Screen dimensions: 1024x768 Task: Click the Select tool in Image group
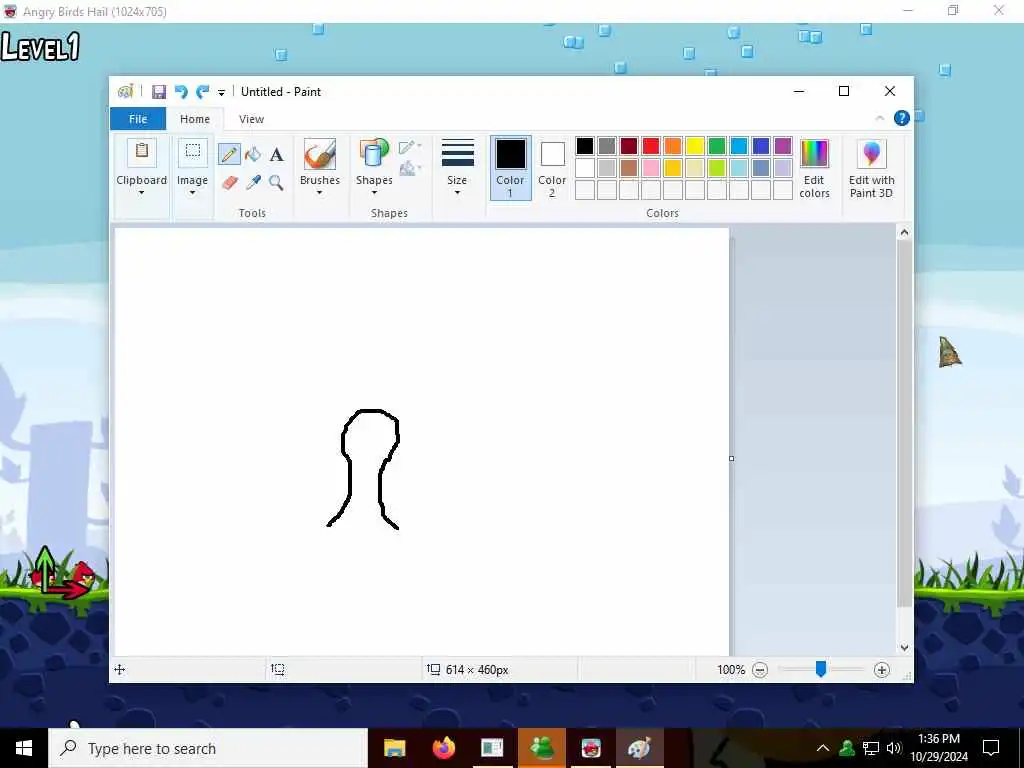[193, 152]
